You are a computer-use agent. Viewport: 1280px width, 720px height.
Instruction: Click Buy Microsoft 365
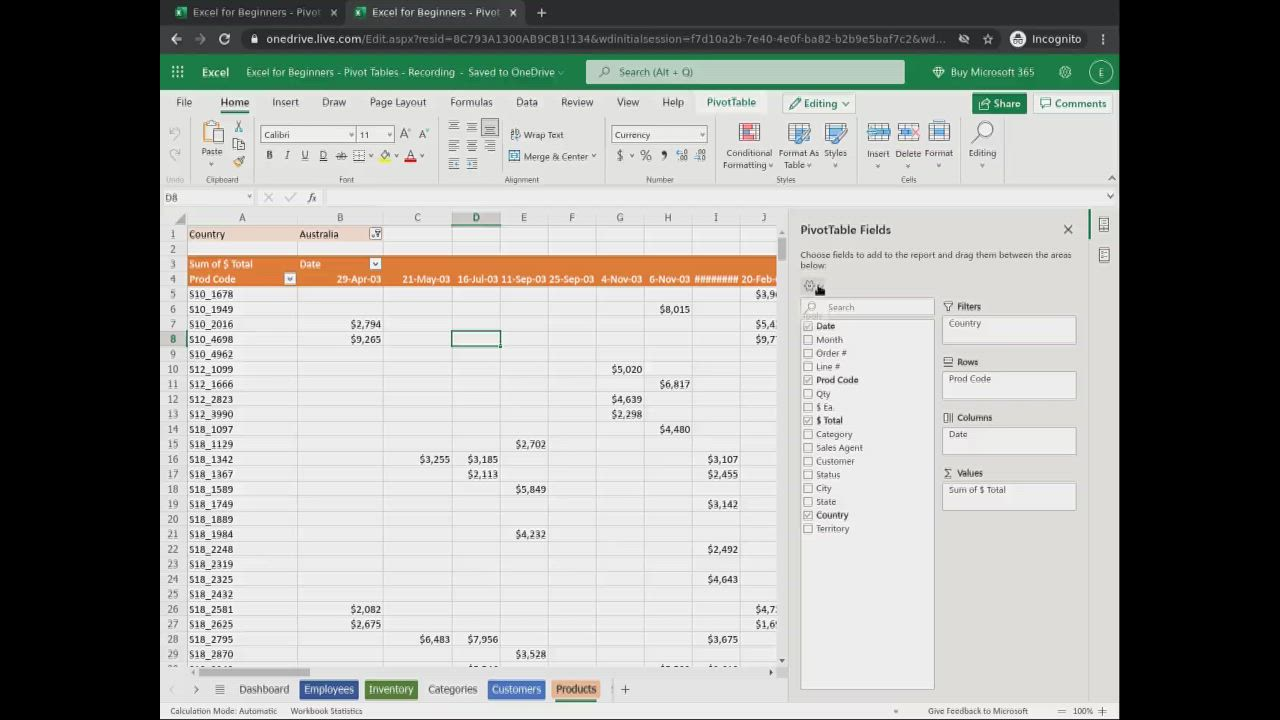pyautogui.click(x=983, y=72)
